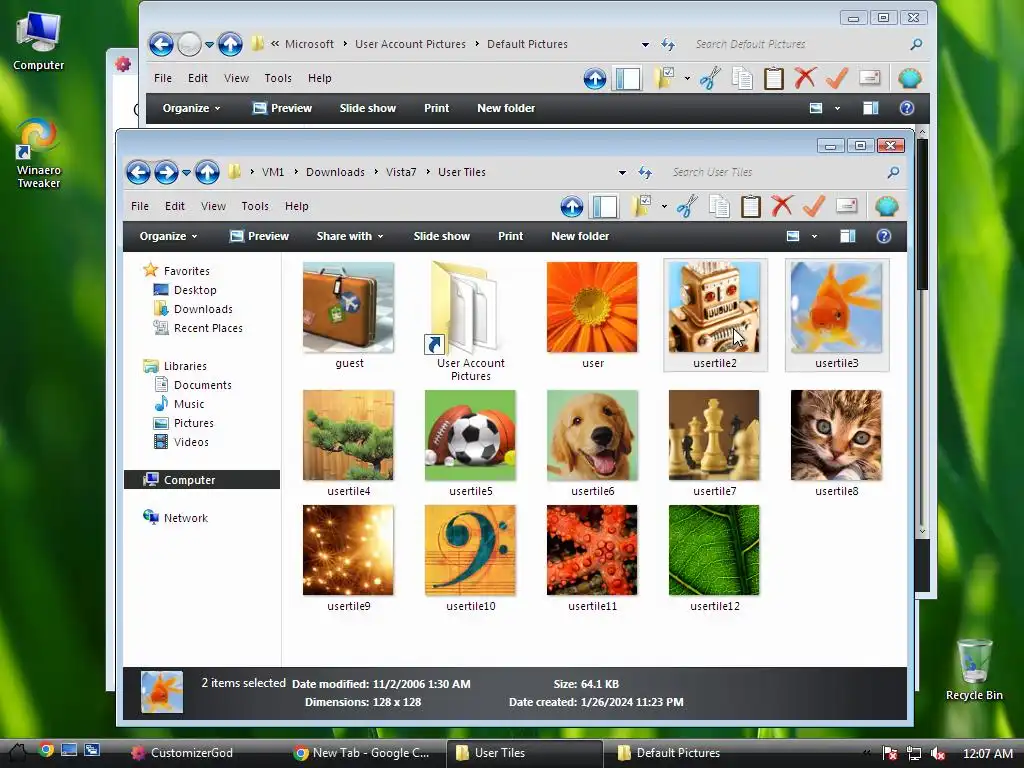Toggle navigation pane button in Default Pictures toolbar

pos(628,78)
